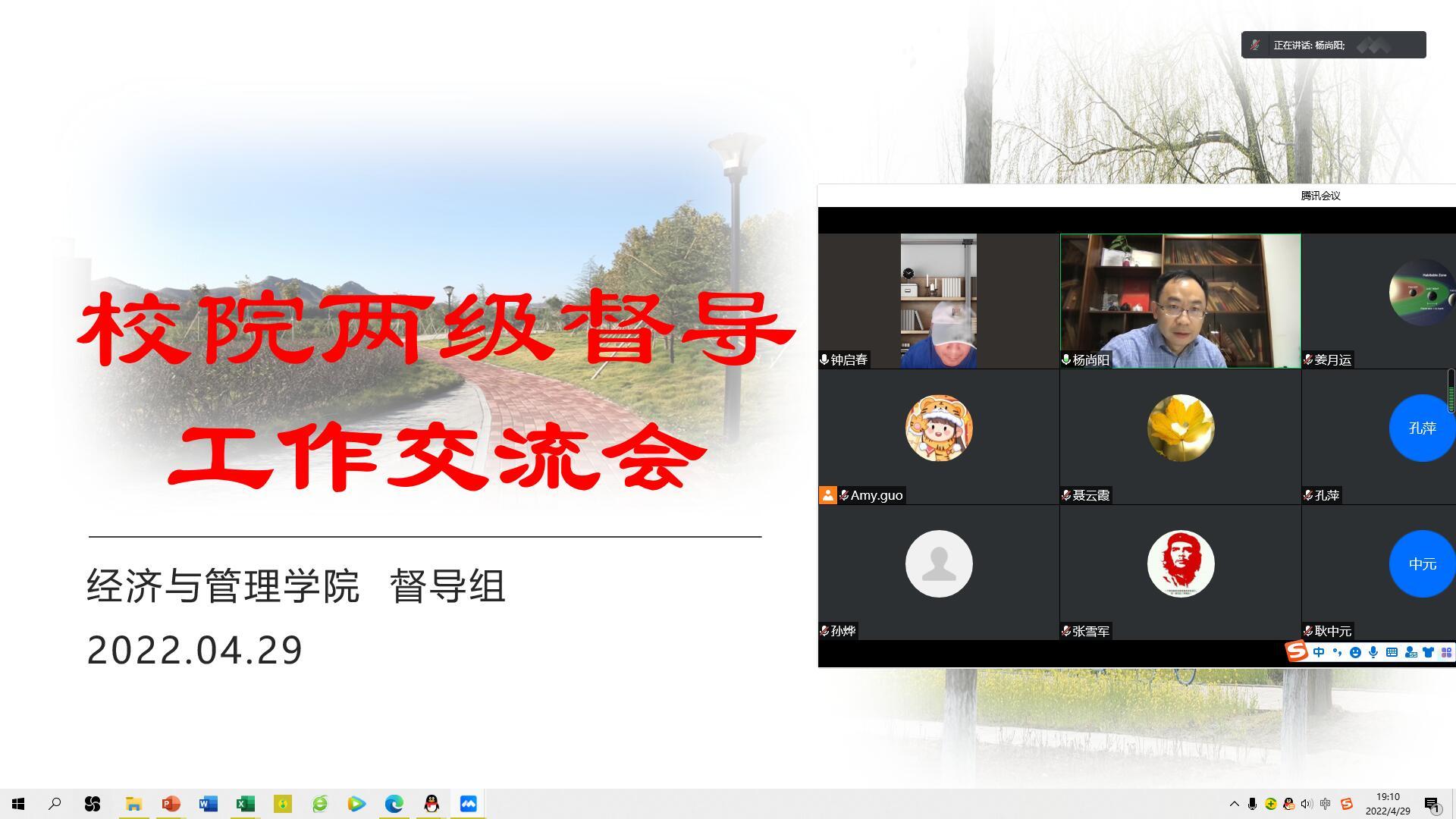Click the Sogou S logo on the input bar
This screenshot has width=1456, height=819.
1296,651
